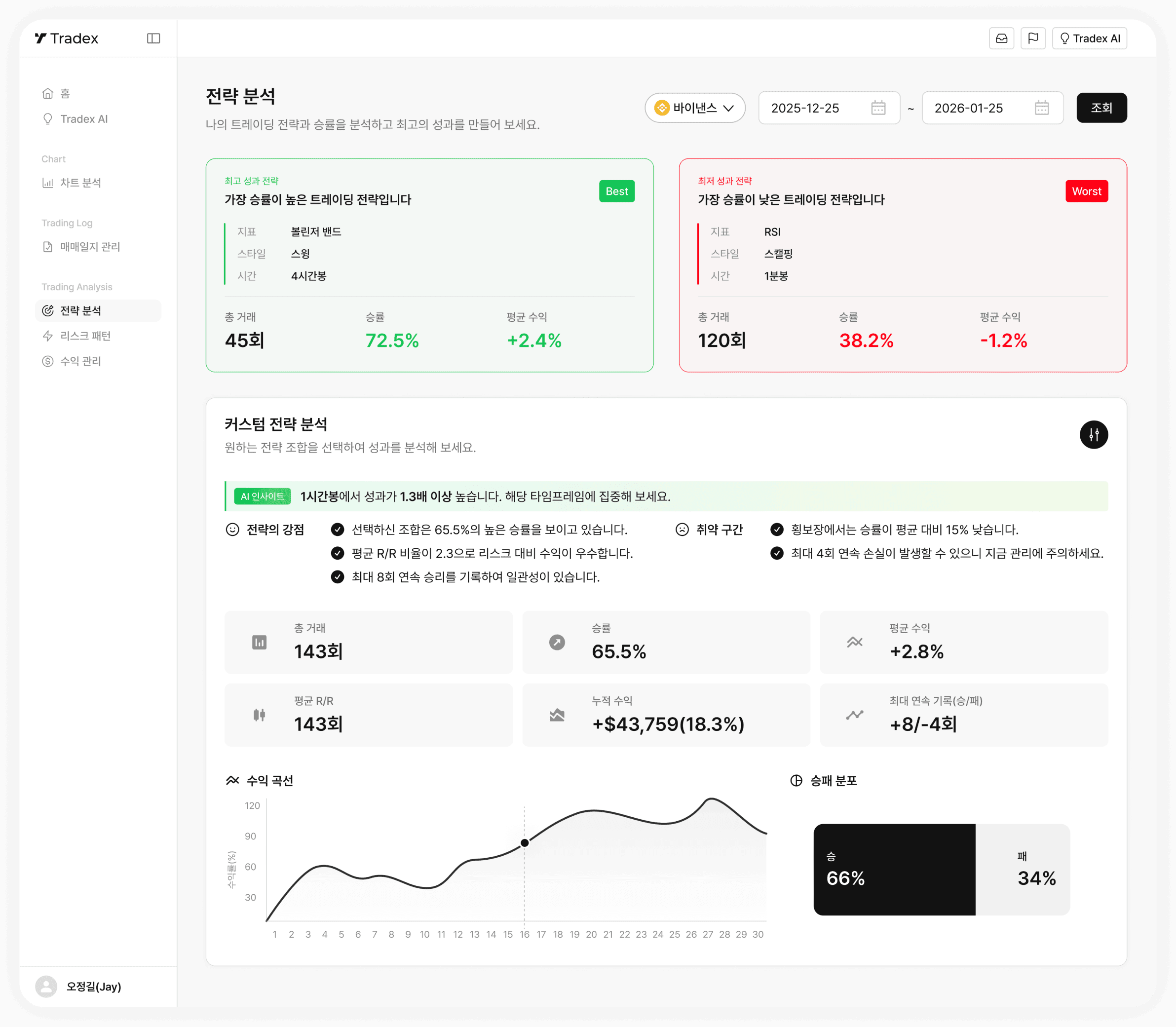1176x1027 pixels.
Task: Click sad face icon next to 취약 구간
Action: click(x=682, y=530)
